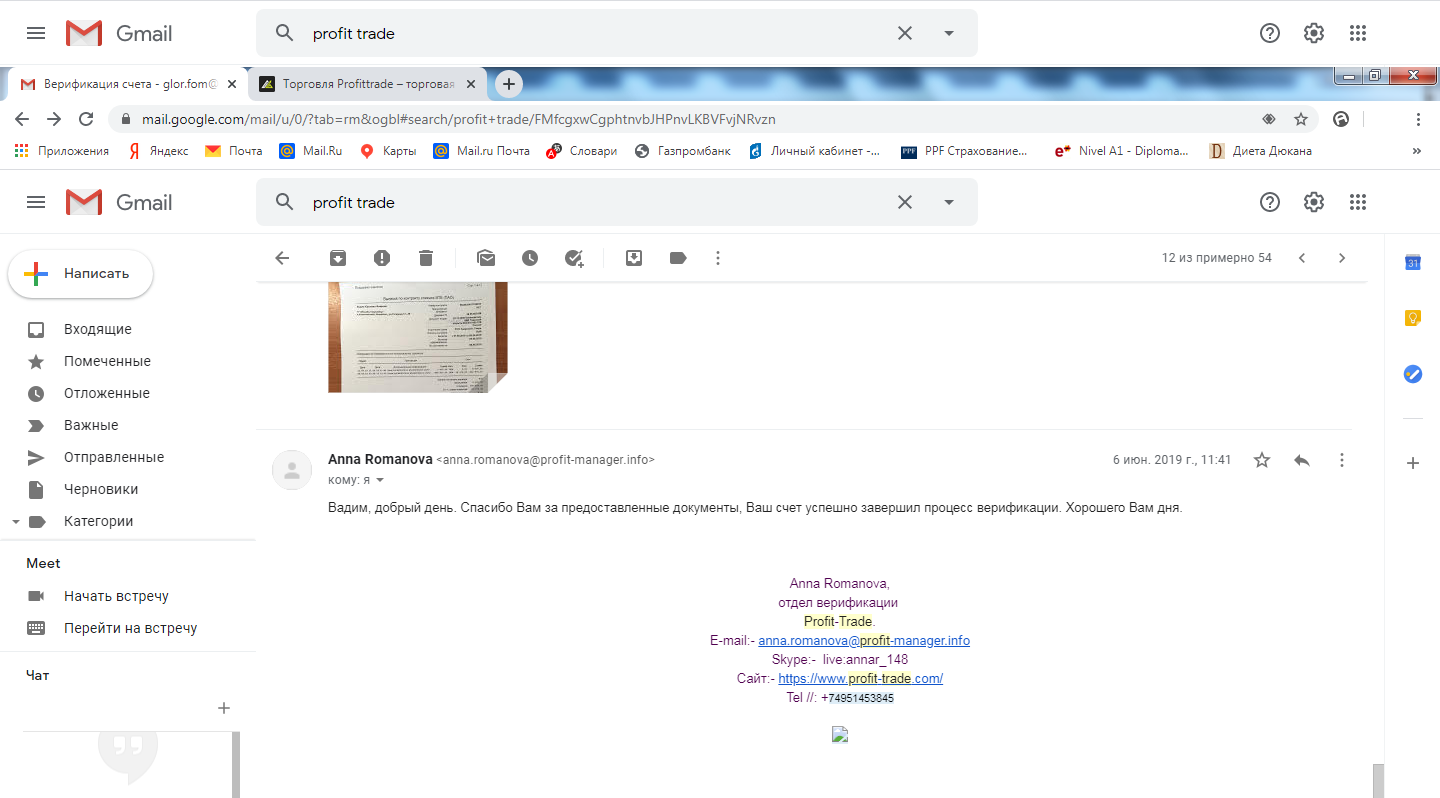Screen dimensions: 1440x798
Task: Reload the page in Chrome
Action: click(86, 119)
